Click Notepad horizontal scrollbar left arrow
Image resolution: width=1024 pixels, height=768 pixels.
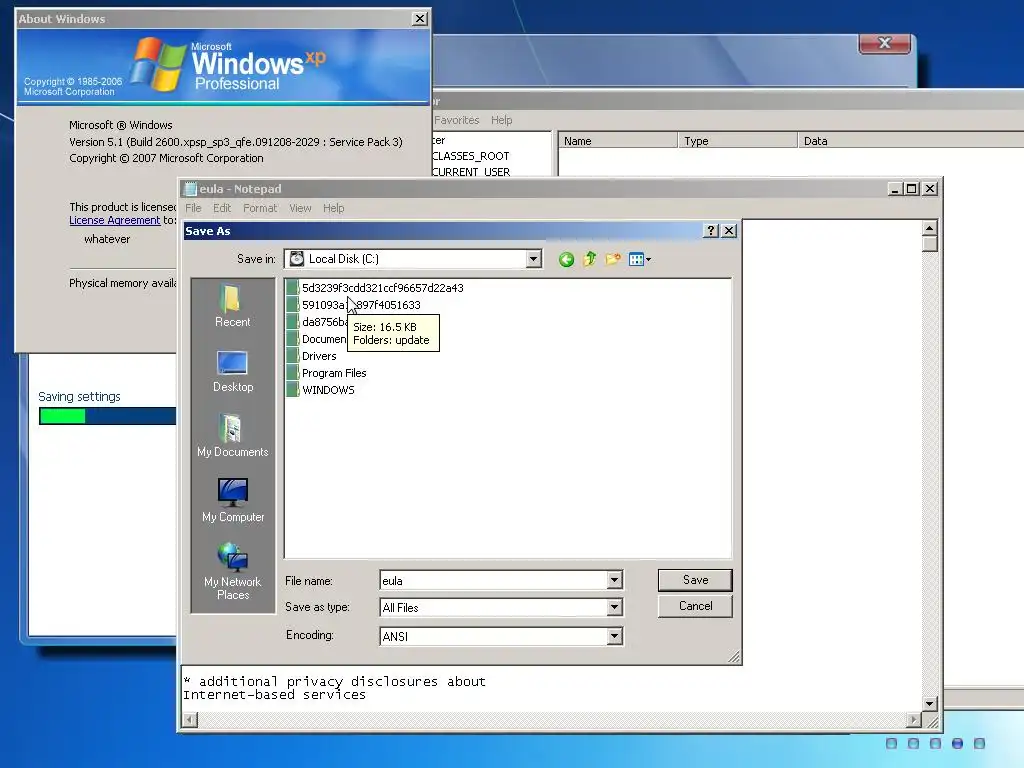point(190,720)
